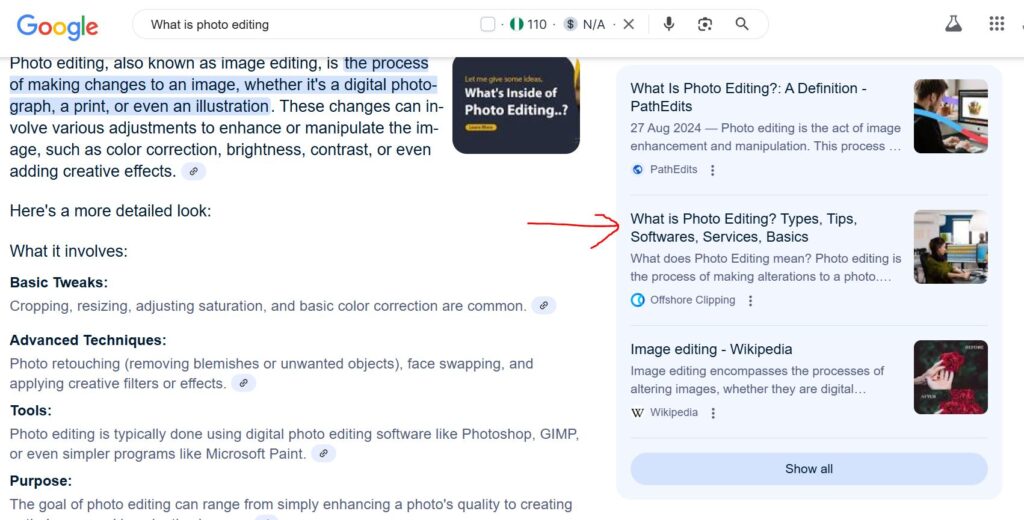Open the three-dot menu next to Offshore Clipping
The height and width of the screenshot is (520, 1024).
tap(750, 301)
